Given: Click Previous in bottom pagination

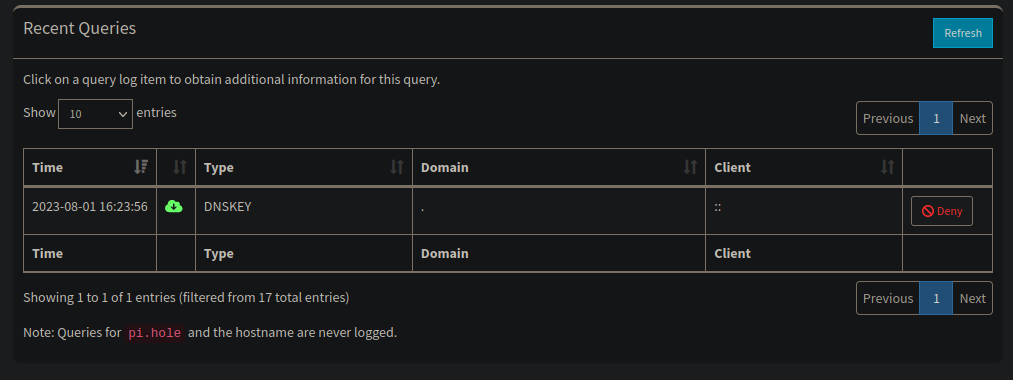Looking at the screenshot, I should [888, 298].
